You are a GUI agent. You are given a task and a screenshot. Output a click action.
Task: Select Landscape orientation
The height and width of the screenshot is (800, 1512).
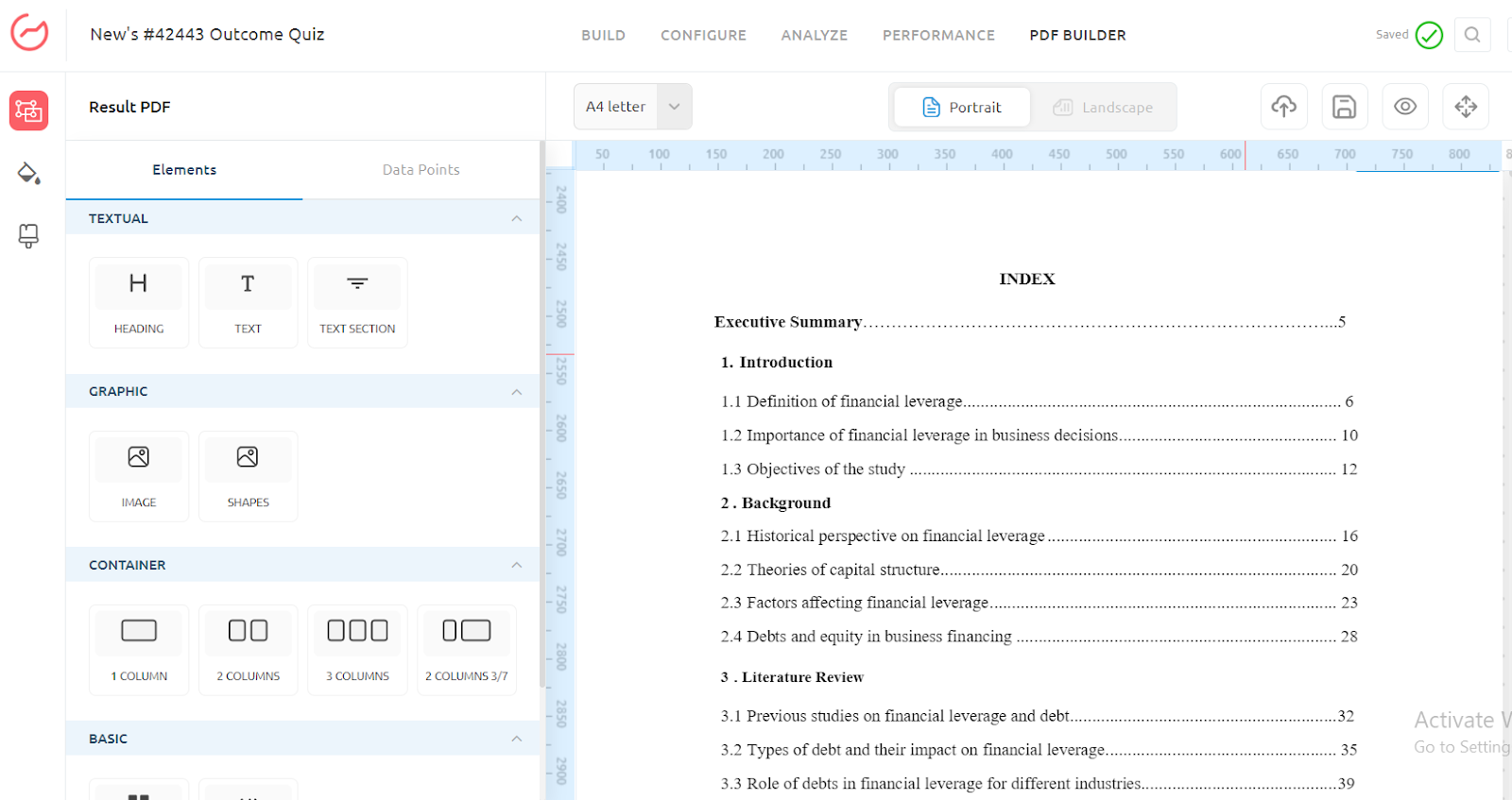coord(1103,107)
